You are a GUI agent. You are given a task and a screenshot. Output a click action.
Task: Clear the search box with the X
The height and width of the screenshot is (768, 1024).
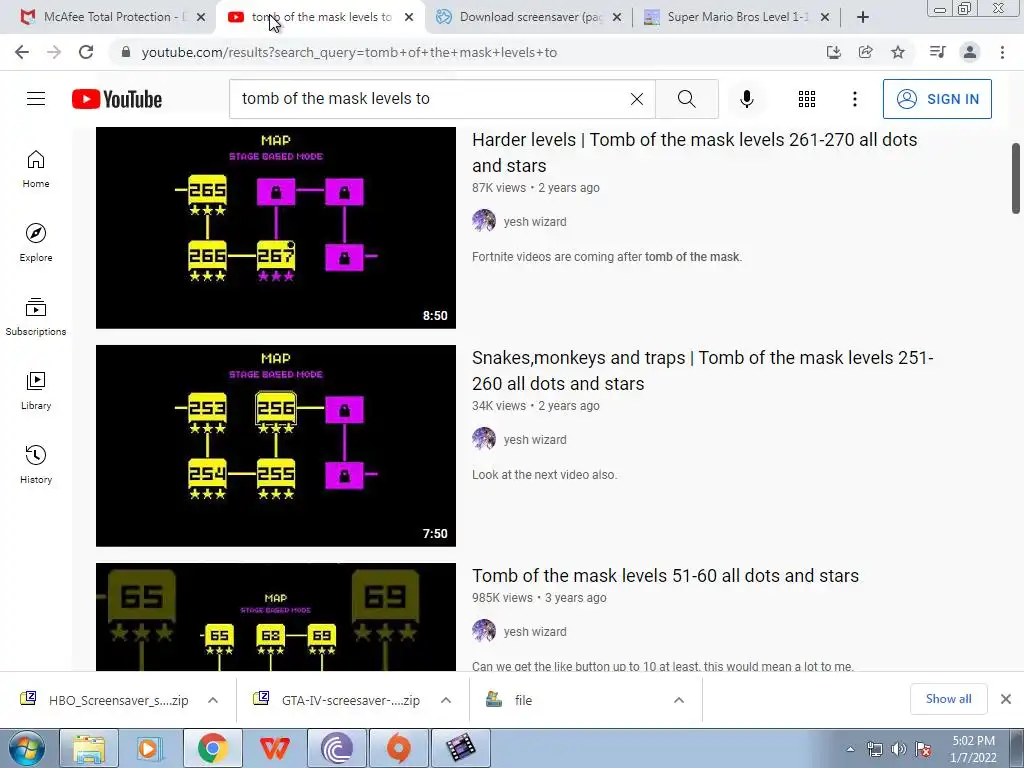click(637, 99)
